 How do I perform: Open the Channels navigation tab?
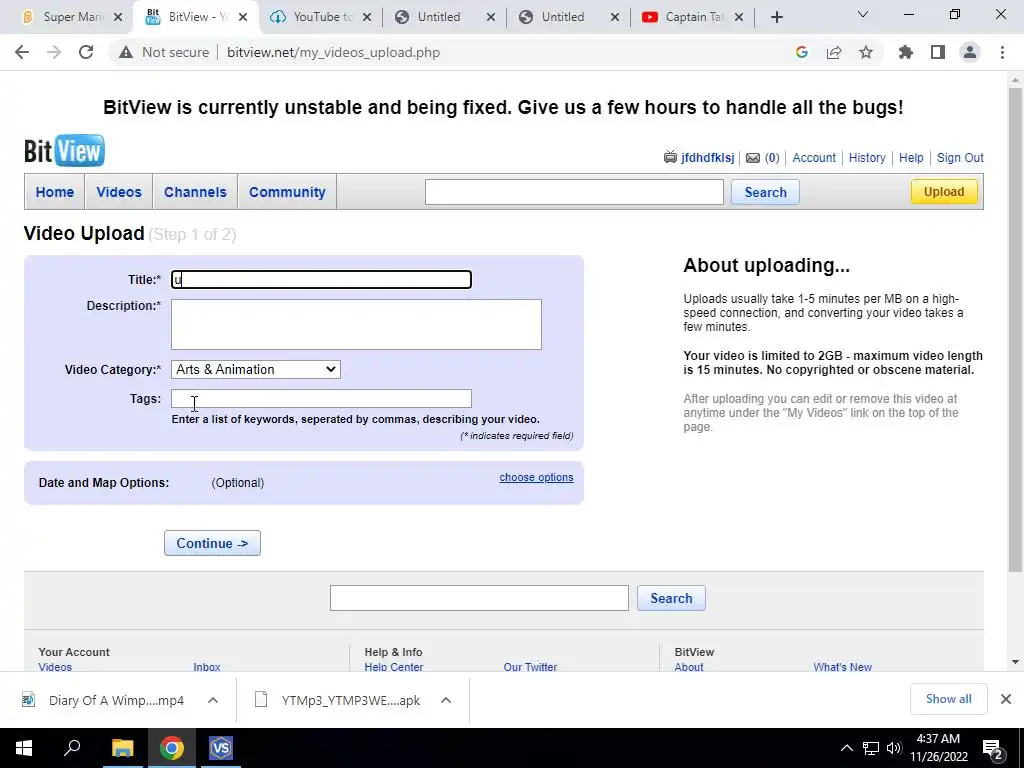(x=195, y=192)
